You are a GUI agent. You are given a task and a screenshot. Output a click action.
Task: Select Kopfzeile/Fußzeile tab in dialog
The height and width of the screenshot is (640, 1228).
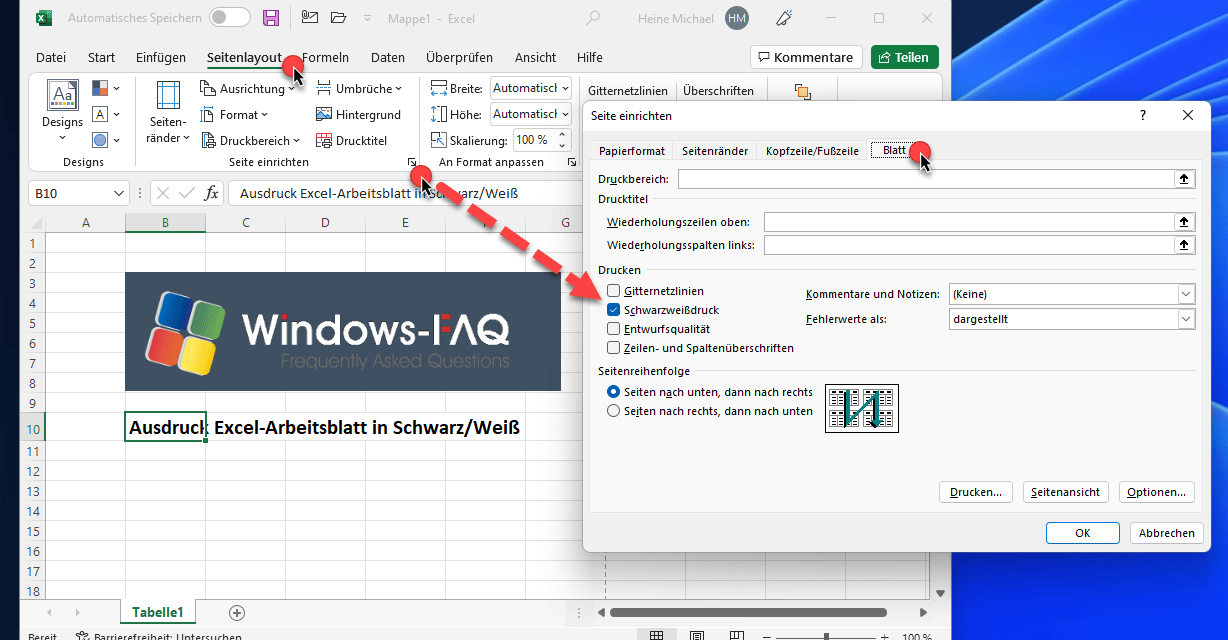point(812,151)
